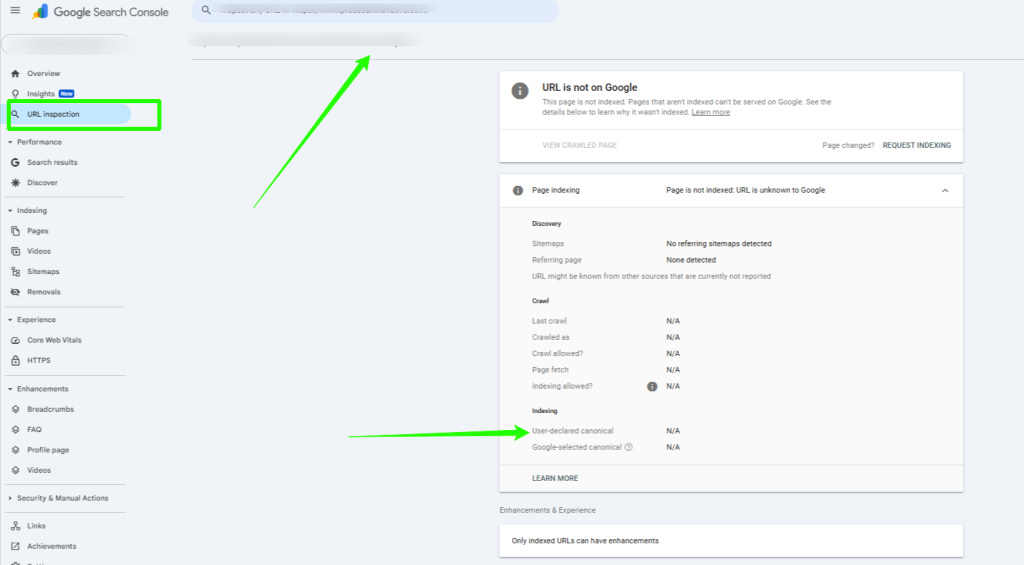The width and height of the screenshot is (1024, 565).
Task: Open HTTPS report in sidebar
Action: pyautogui.click(x=39, y=361)
